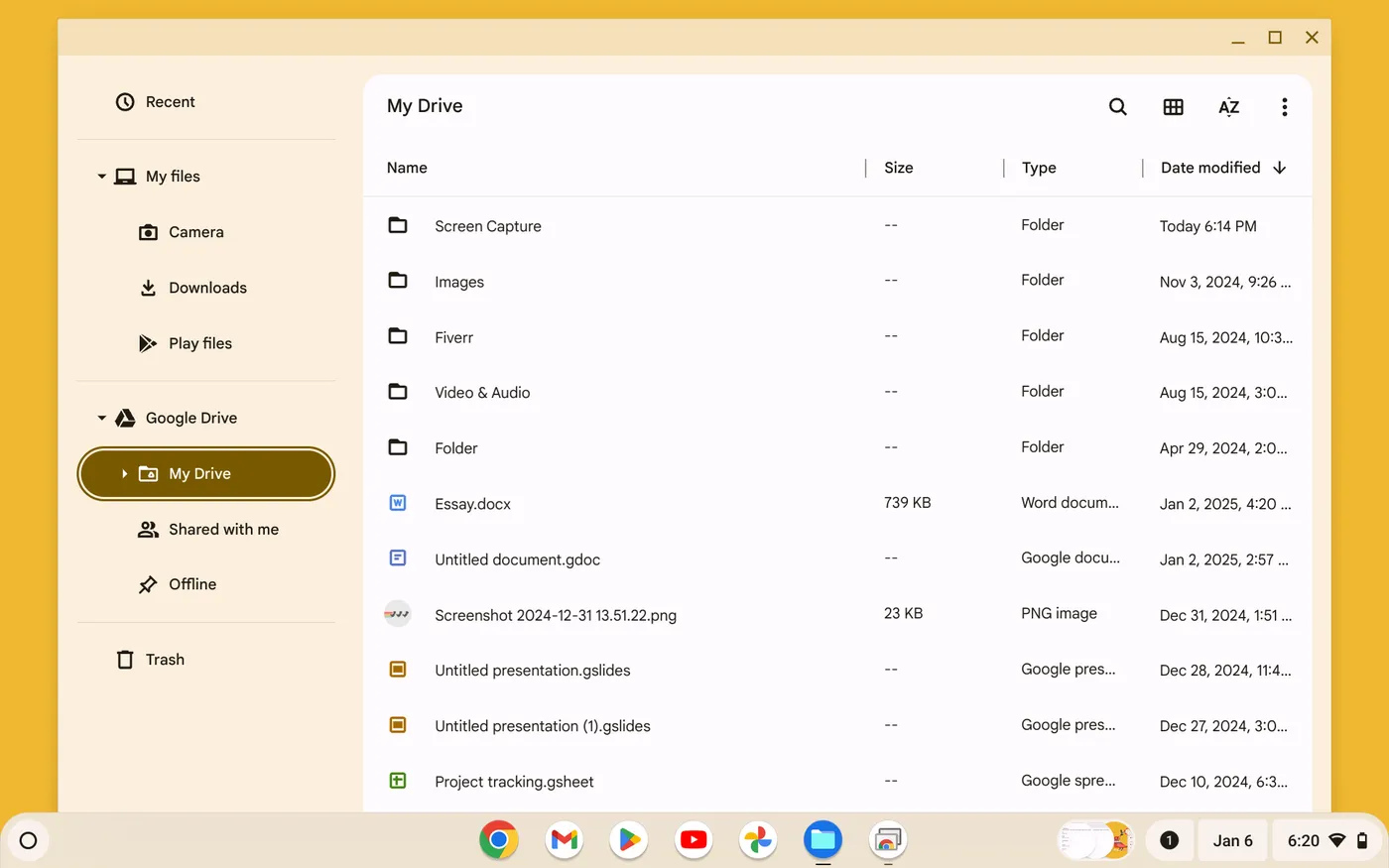1389x868 pixels.
Task: Click the Files app icon in shelf
Action: coord(822,840)
